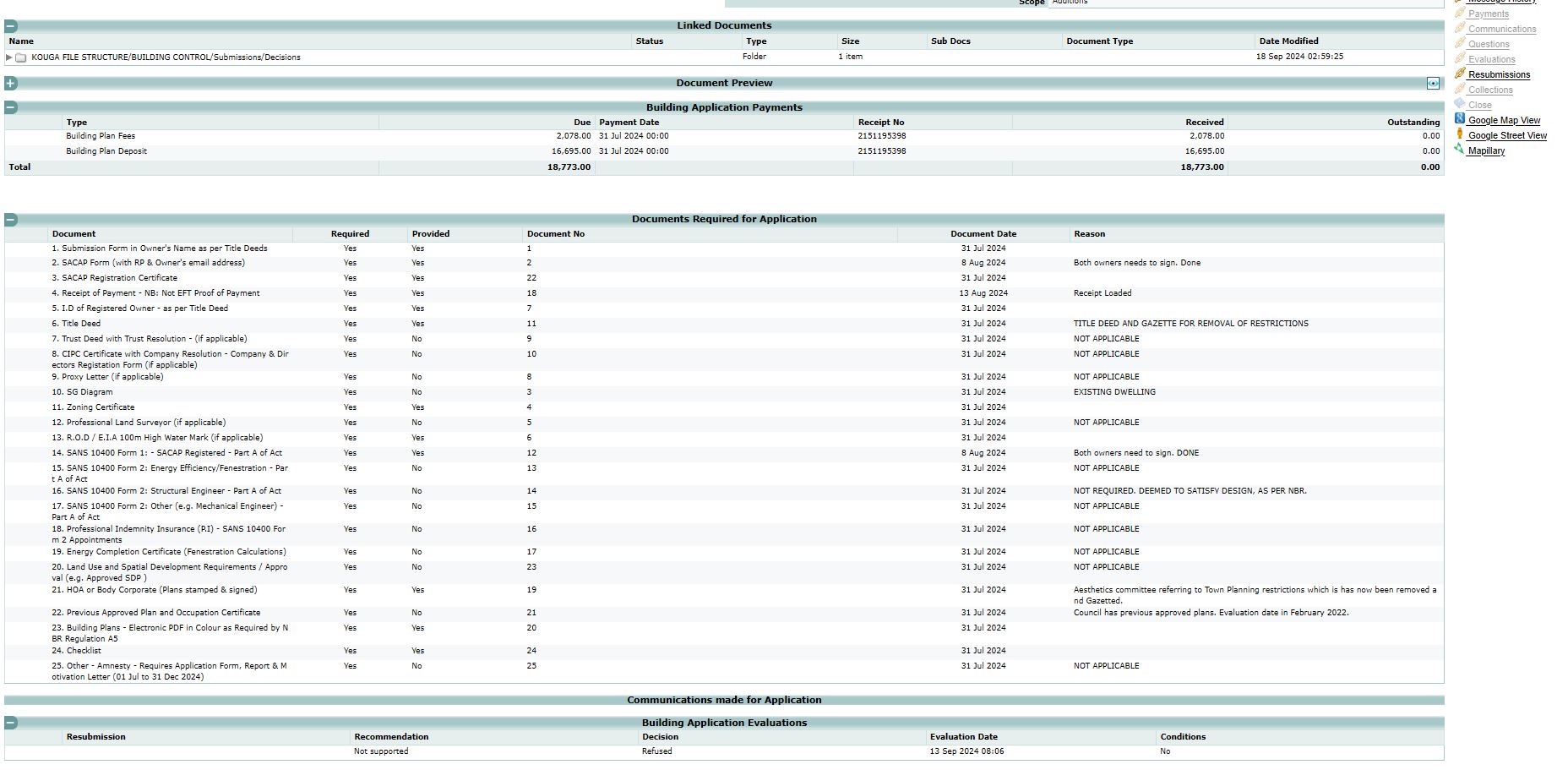Click the Google Street View pegman icon
This screenshot has width=1568, height=770.
click(x=1460, y=134)
